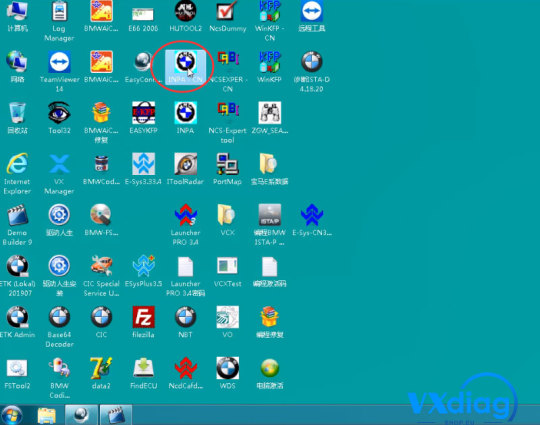
Task: Launch E-Sys-CN3... shortcut
Action: [312, 220]
